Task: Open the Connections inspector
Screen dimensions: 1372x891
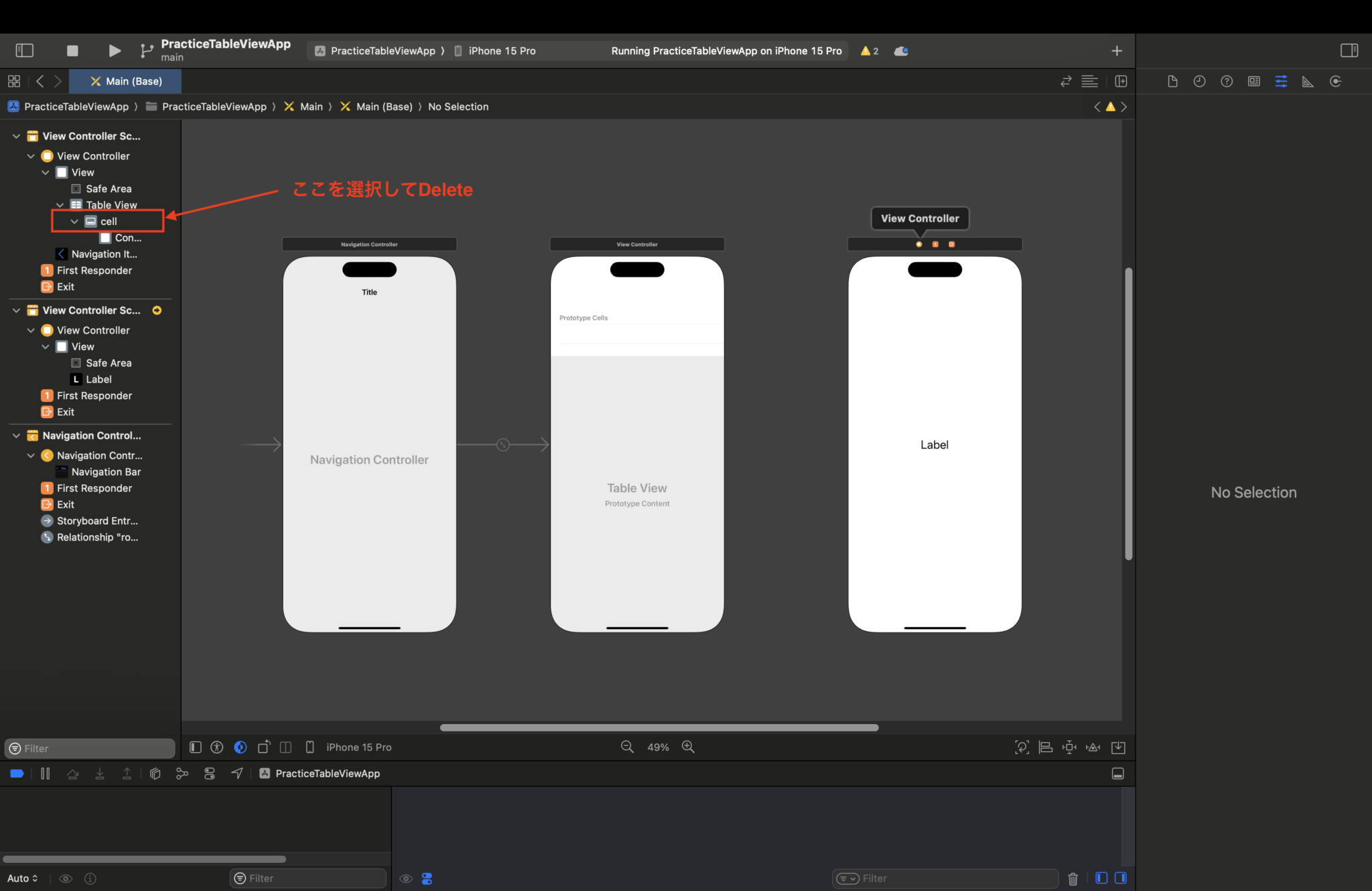Action: [x=1335, y=81]
